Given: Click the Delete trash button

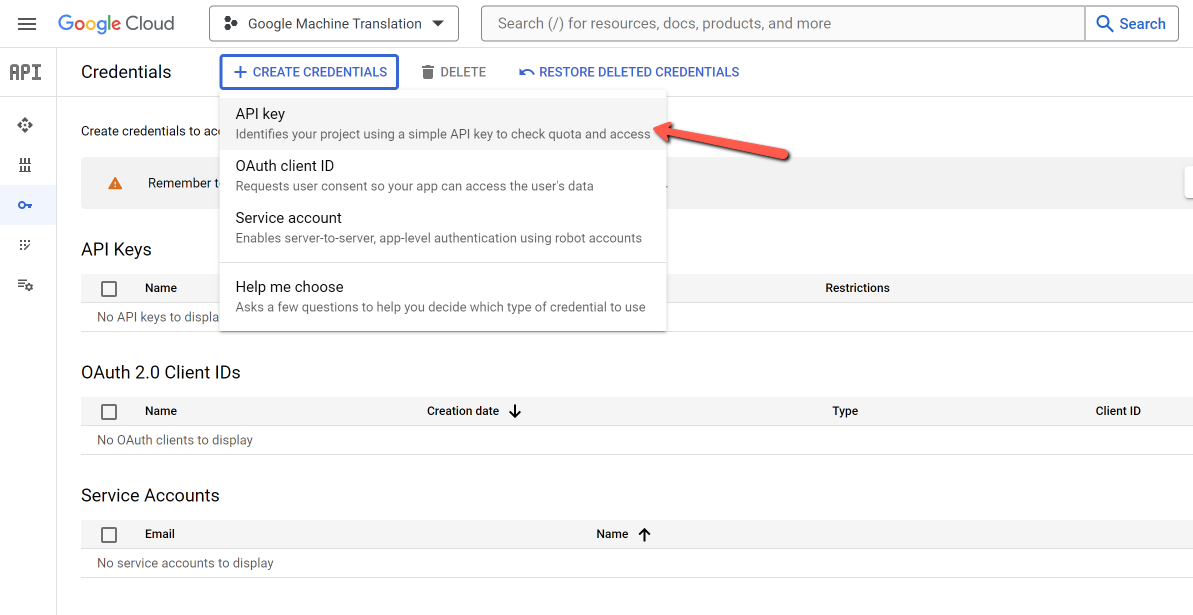Looking at the screenshot, I should click(453, 72).
